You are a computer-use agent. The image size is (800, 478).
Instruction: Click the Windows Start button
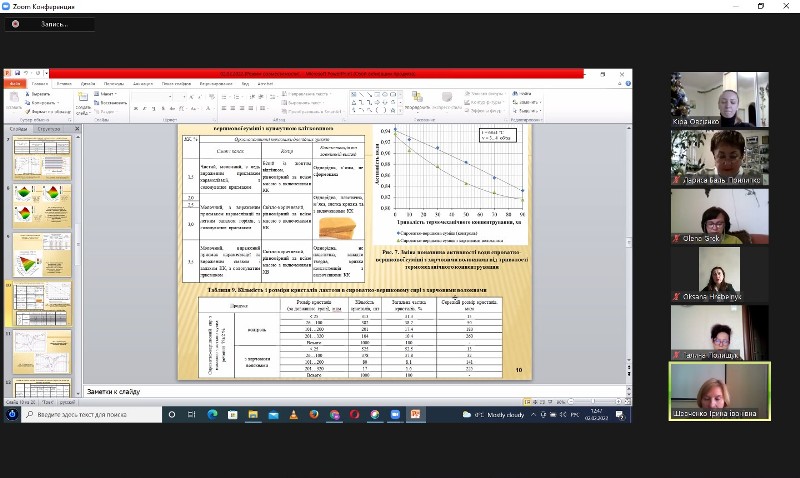pyautogui.click(x=11, y=415)
